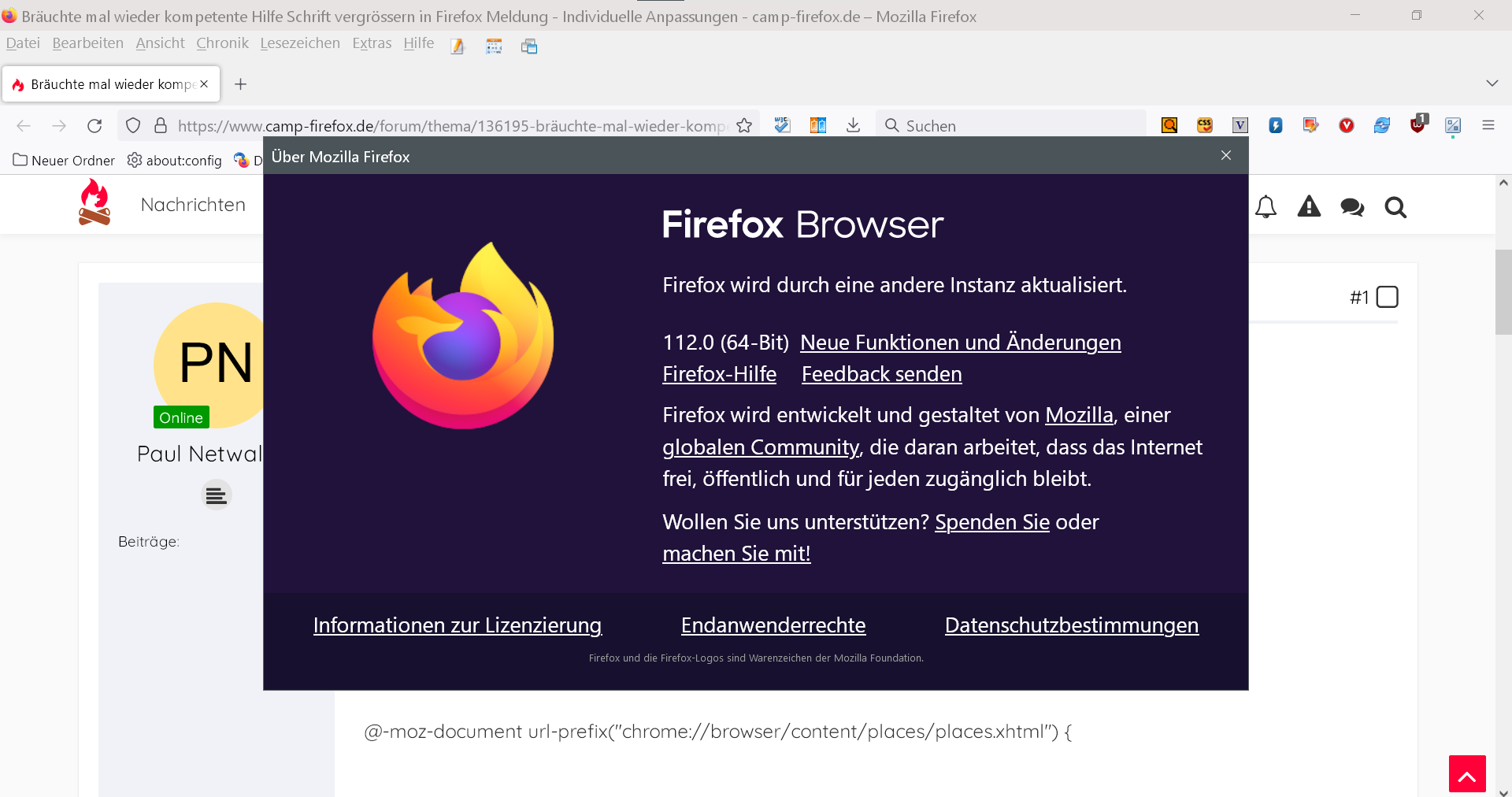Click the blue lightning extension icon

tap(1276, 125)
